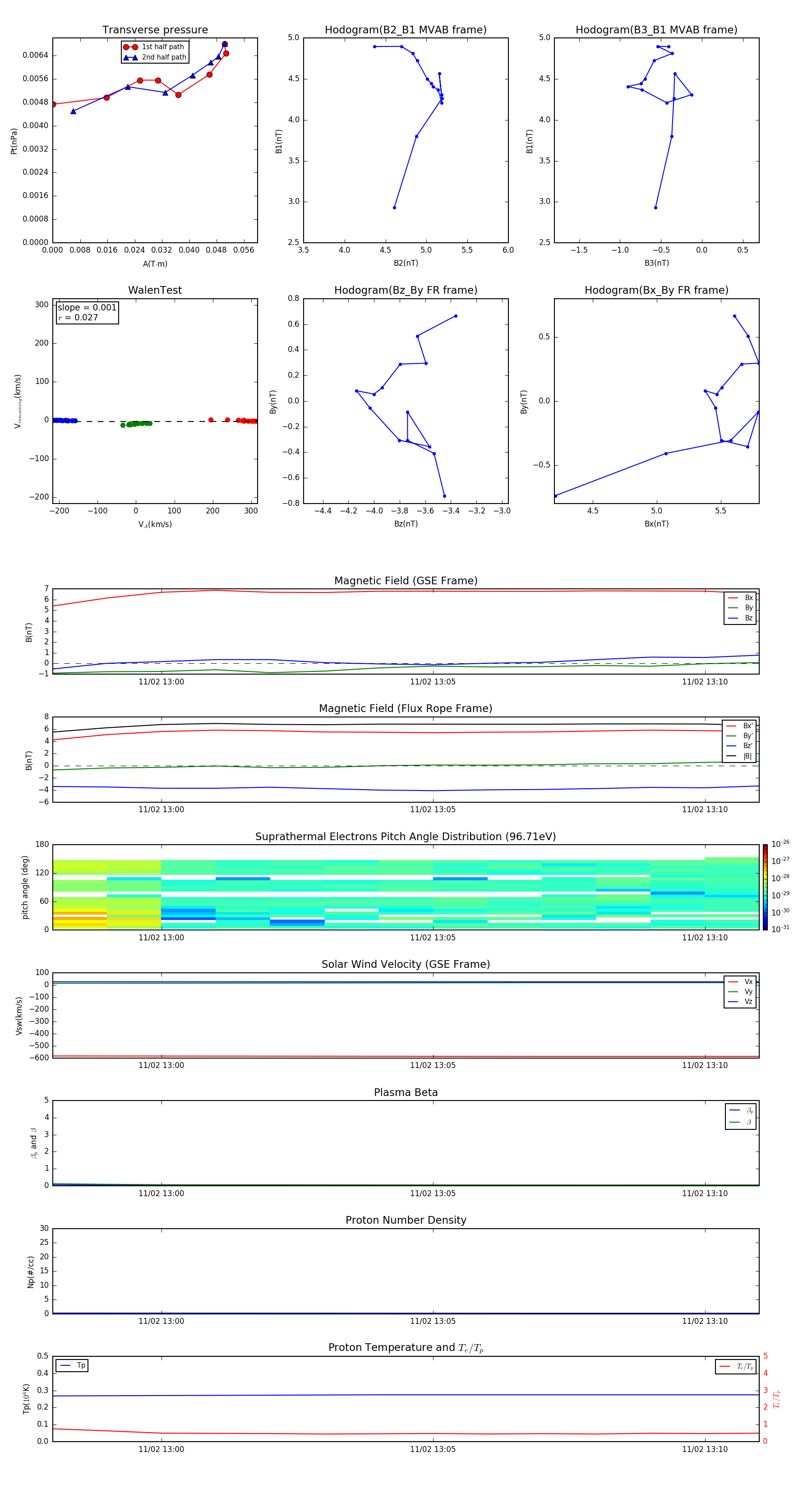Click the 'WalenTest' plot title
The image size is (812, 1489).
tap(155, 290)
